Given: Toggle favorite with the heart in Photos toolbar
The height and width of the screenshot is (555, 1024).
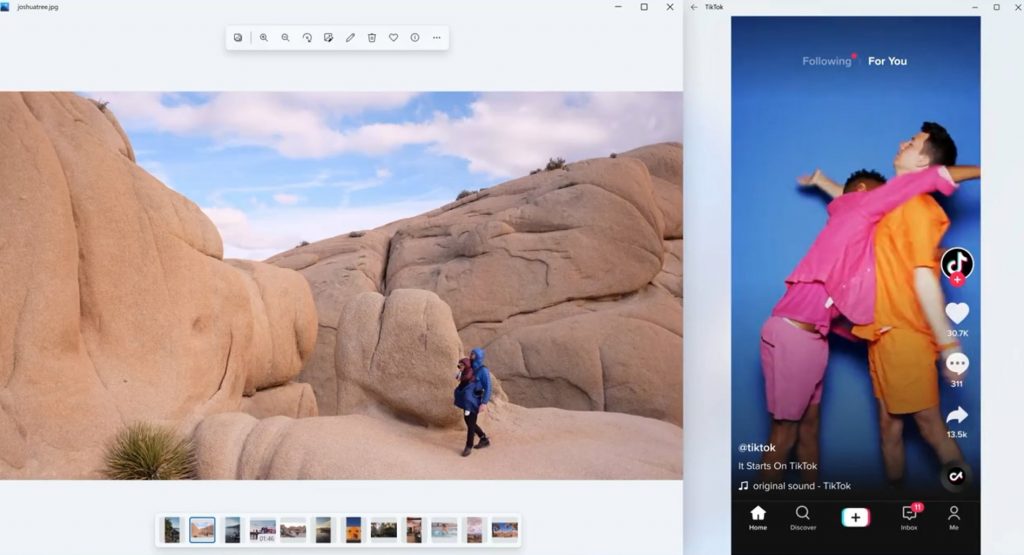Looking at the screenshot, I should 393,38.
